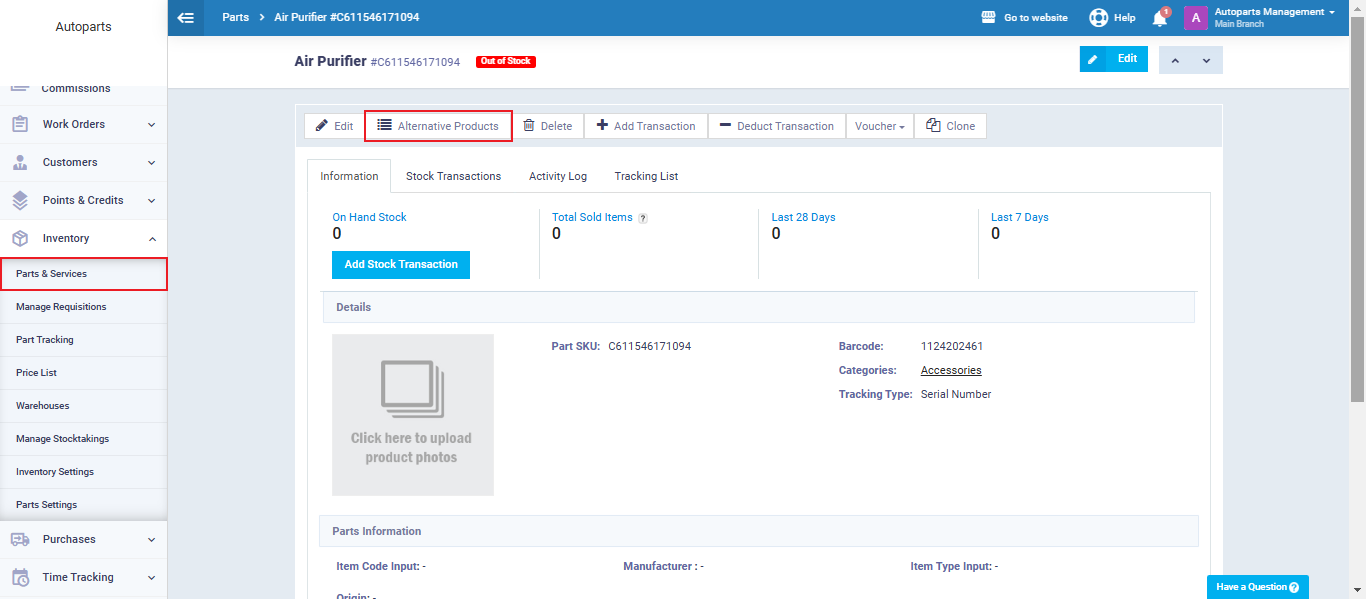Click the Last 7 Days link
Viewport: 1366px width, 599px height.
tap(1020, 217)
